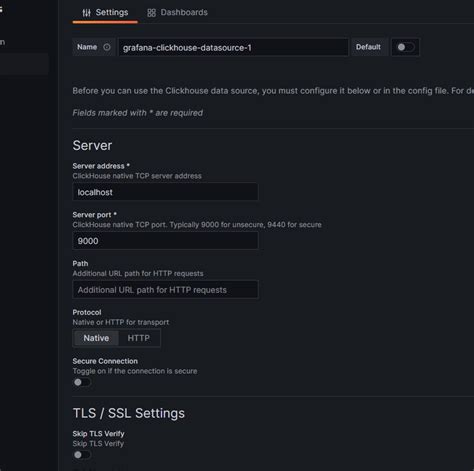The width and height of the screenshot is (474, 471).
Task: Click the TLS / SSL Settings heading
Action: [129, 413]
